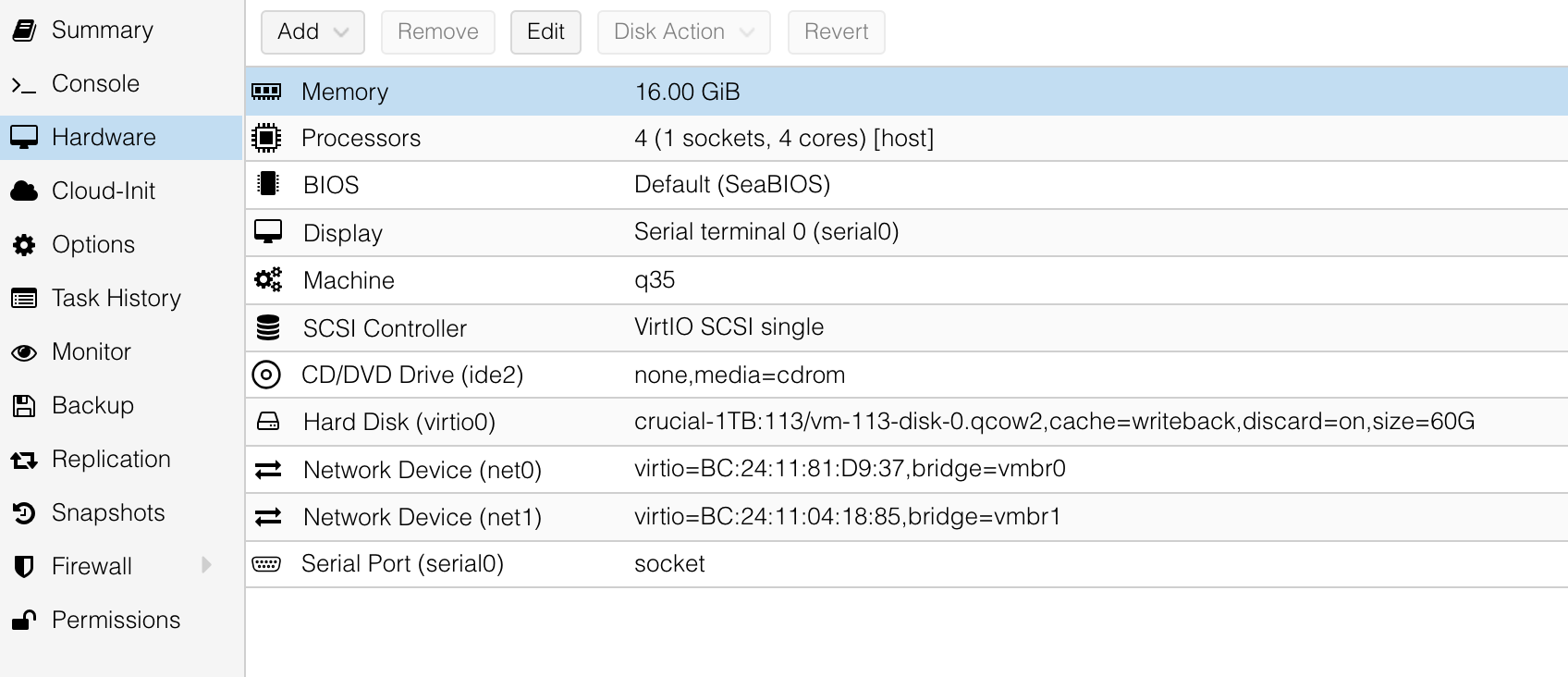Expand the Firewall submenu arrow
This screenshot has width=1568, height=677.
click(x=206, y=565)
